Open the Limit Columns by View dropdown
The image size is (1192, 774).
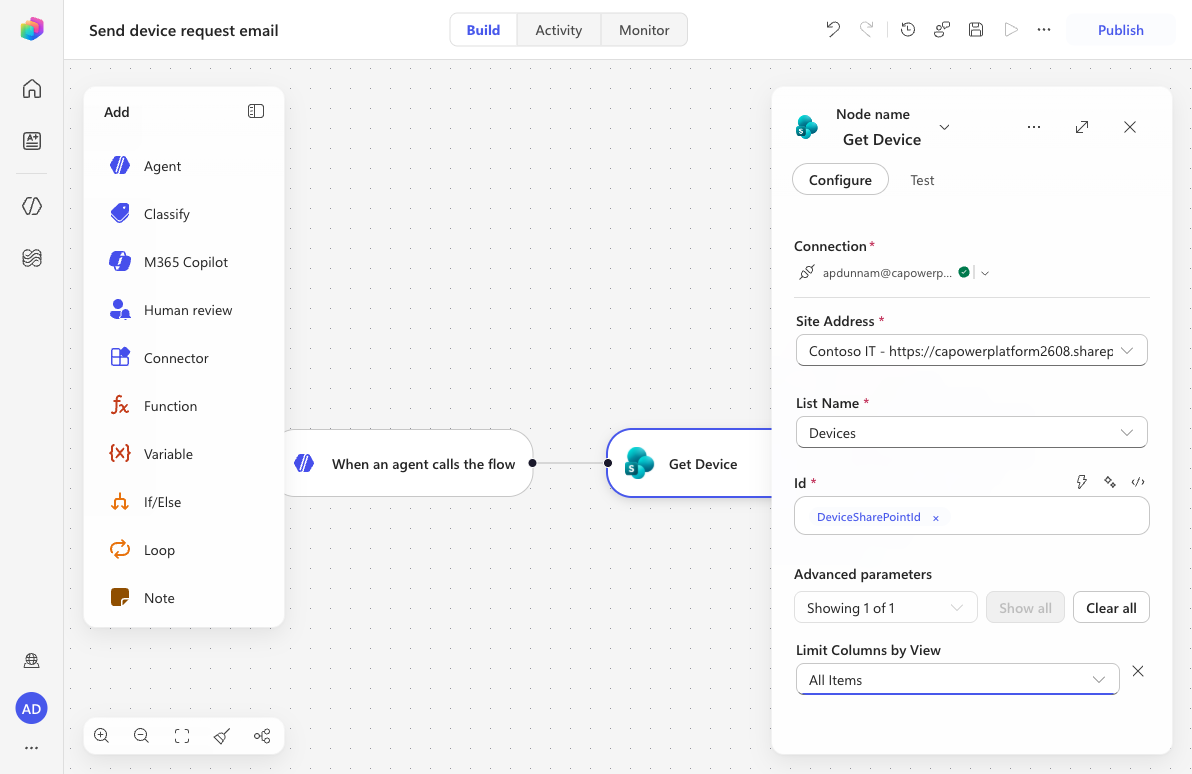click(x=957, y=680)
